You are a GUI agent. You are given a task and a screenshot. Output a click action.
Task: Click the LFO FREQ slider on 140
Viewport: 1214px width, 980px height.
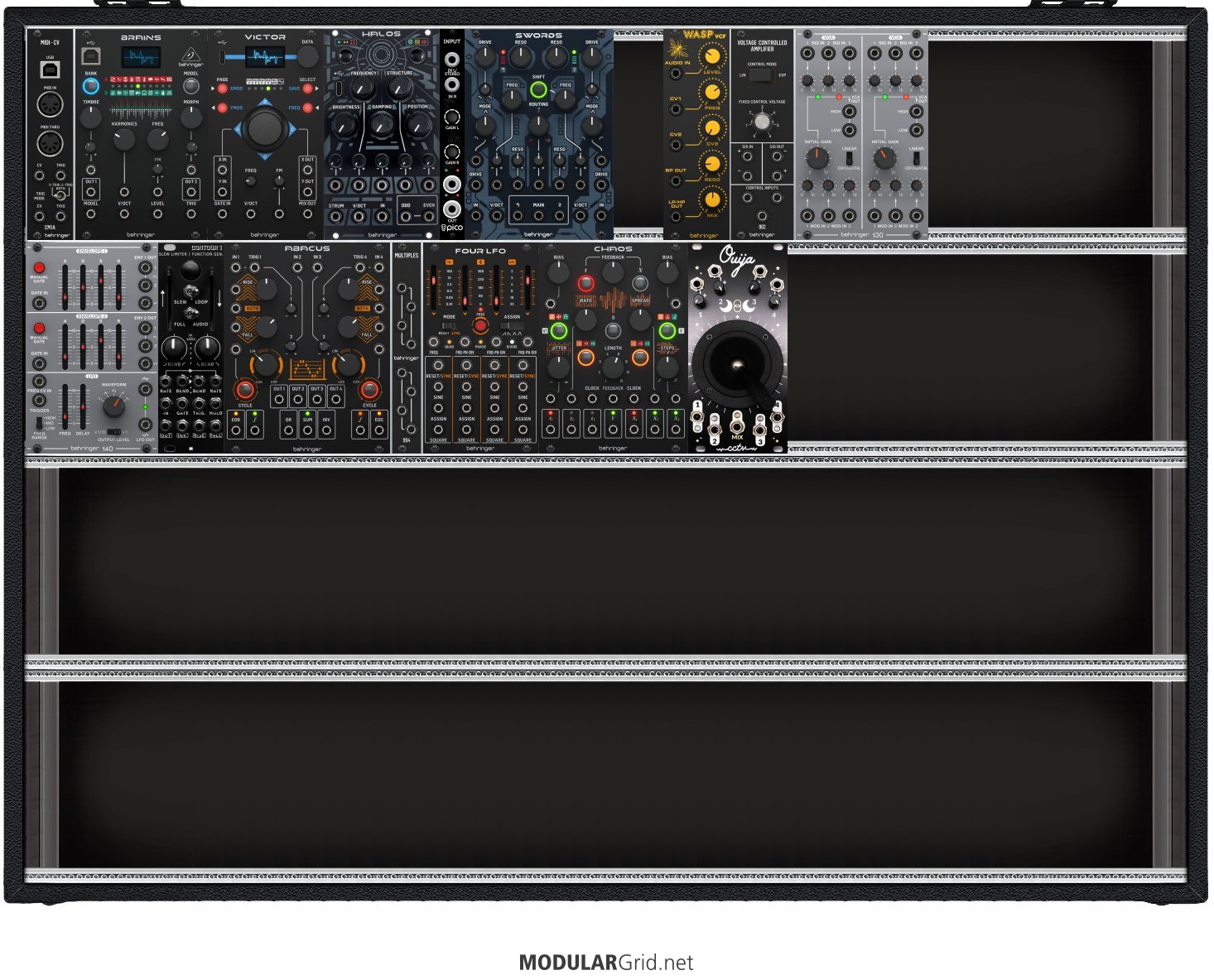[65, 406]
